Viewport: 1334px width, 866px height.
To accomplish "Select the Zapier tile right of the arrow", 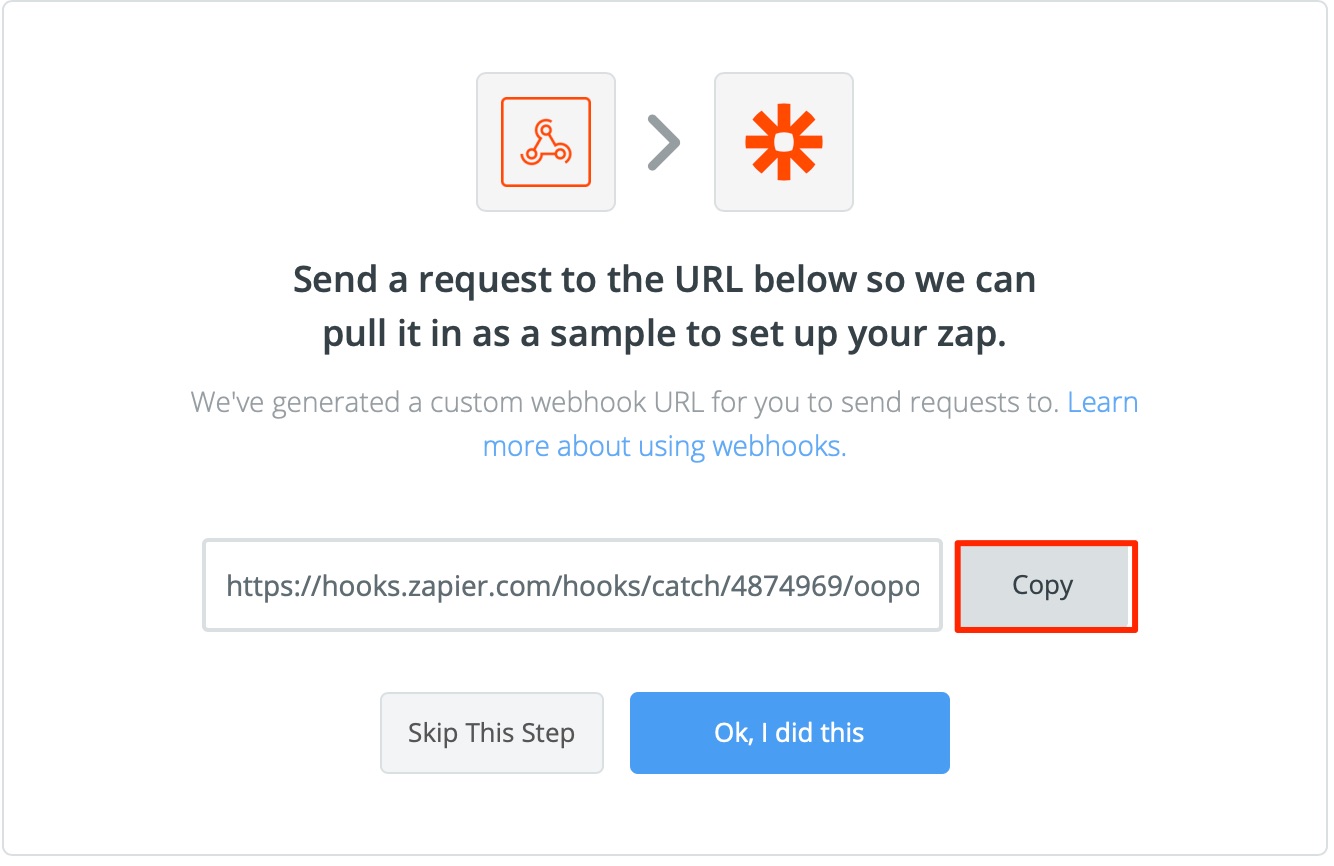I will pyautogui.click(x=784, y=142).
